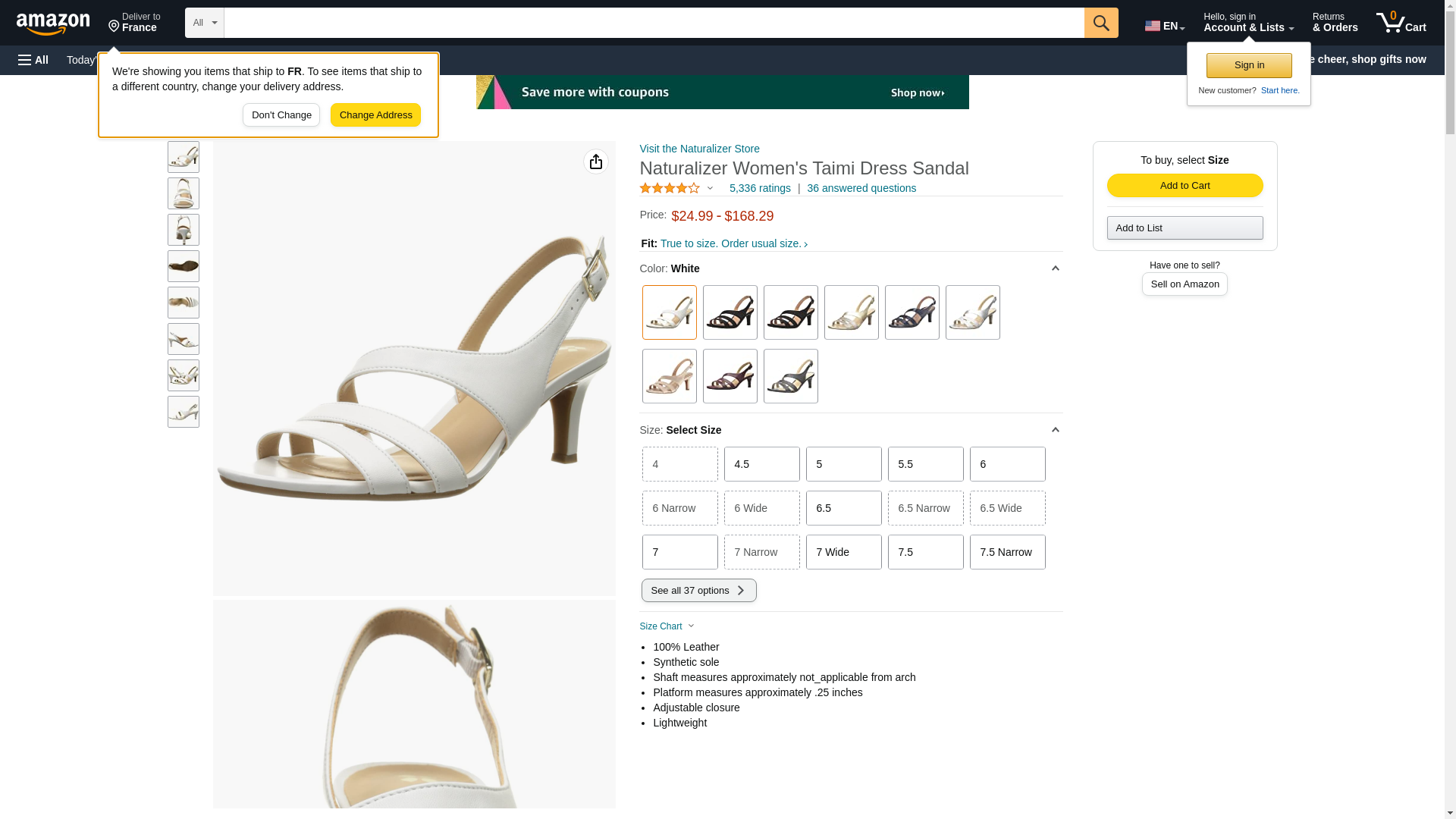Click the star rating icon
Screen dimensions: 1456x819
(x=670, y=188)
